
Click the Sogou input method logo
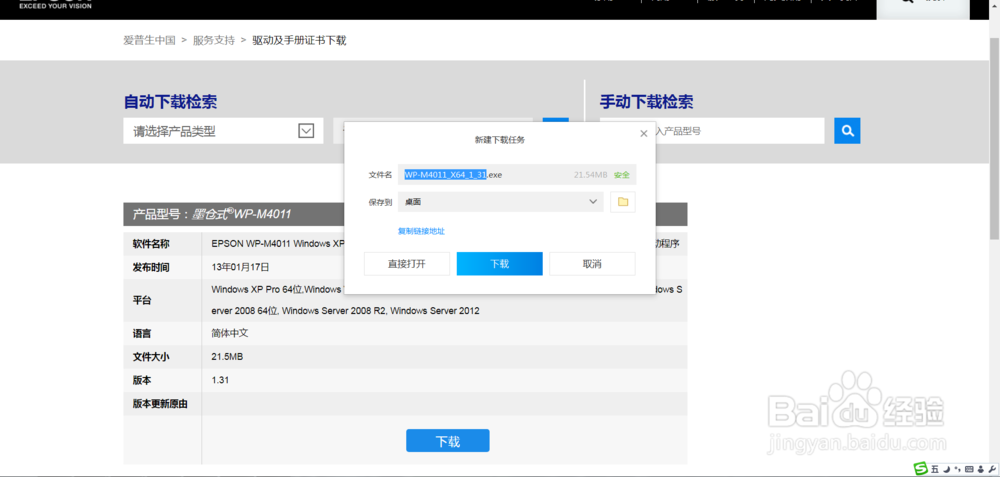(921, 468)
